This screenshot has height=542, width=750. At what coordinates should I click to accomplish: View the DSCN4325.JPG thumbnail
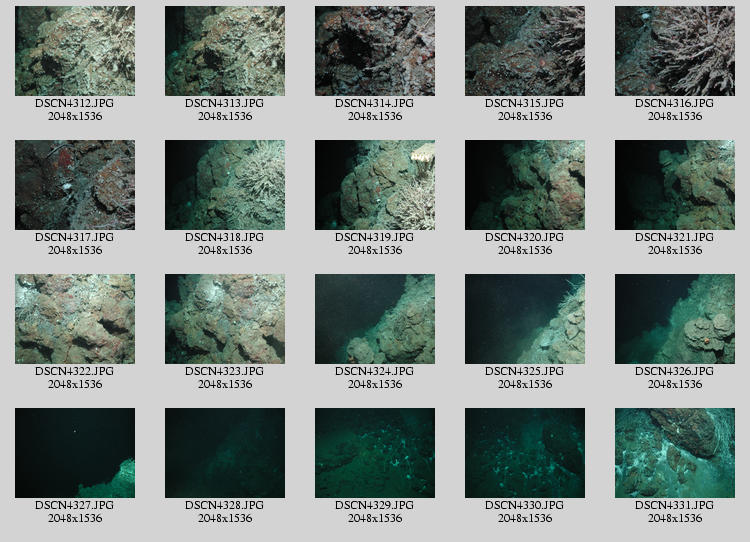coord(525,319)
